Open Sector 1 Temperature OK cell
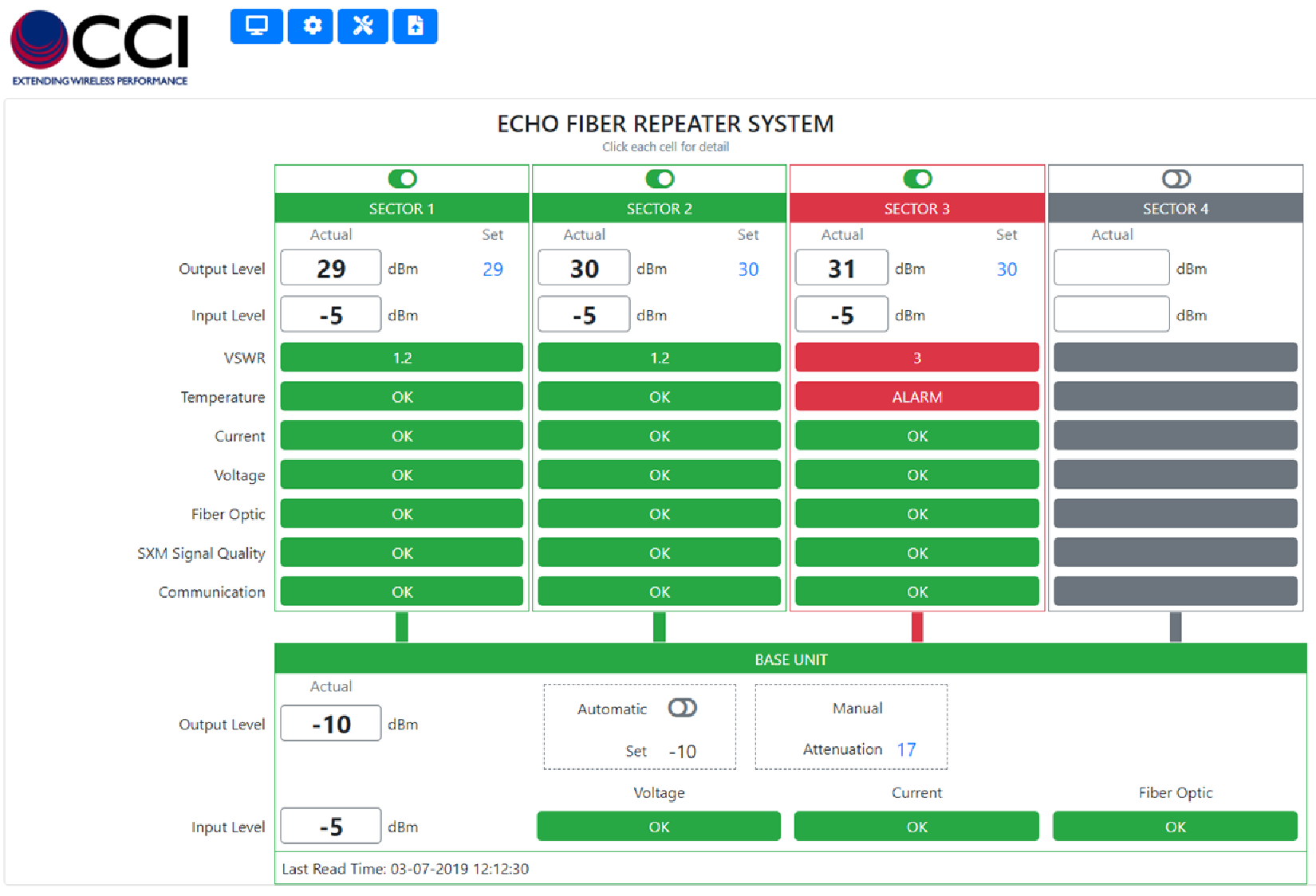This screenshot has height=896, width=1316. [x=402, y=396]
